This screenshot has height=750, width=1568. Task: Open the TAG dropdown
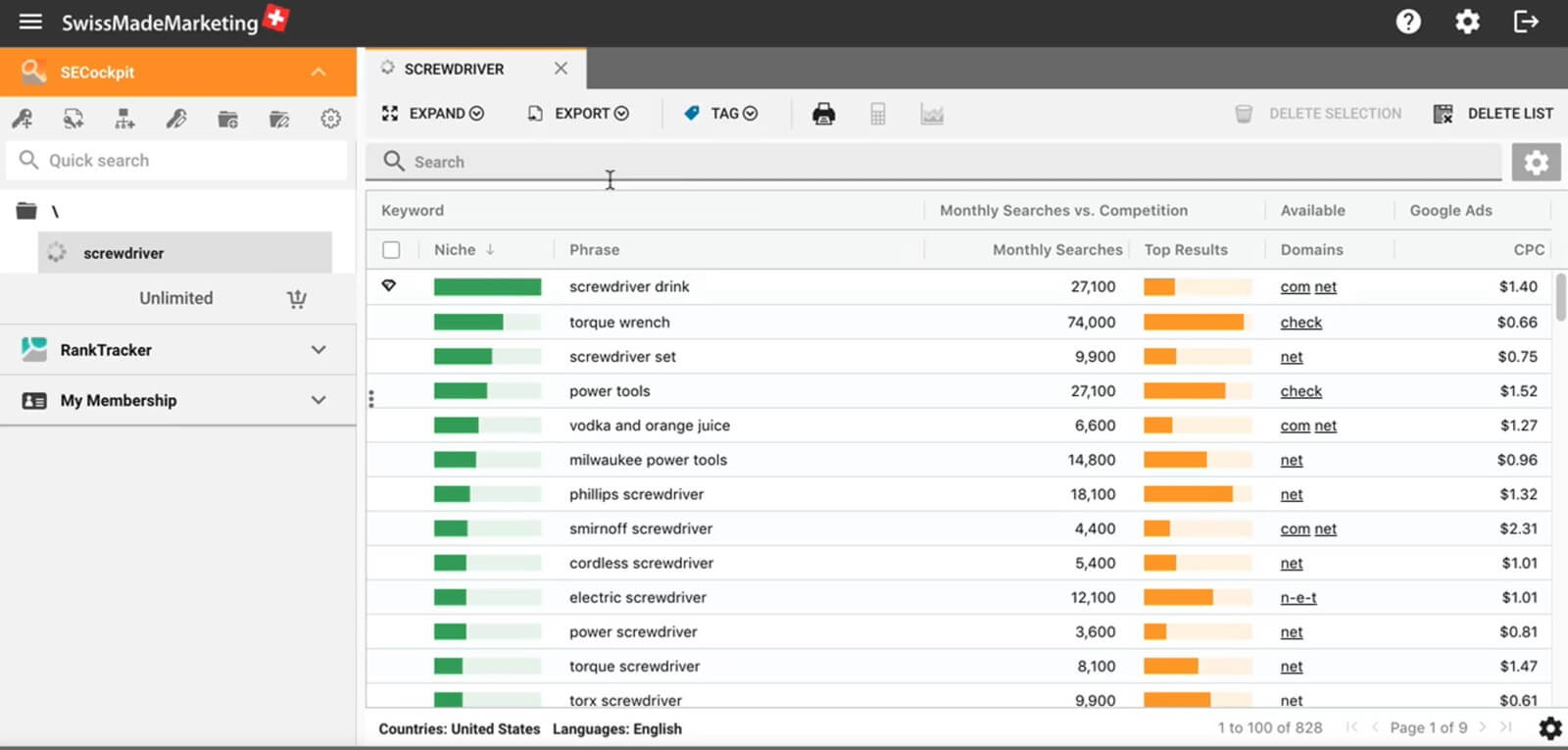(x=721, y=114)
